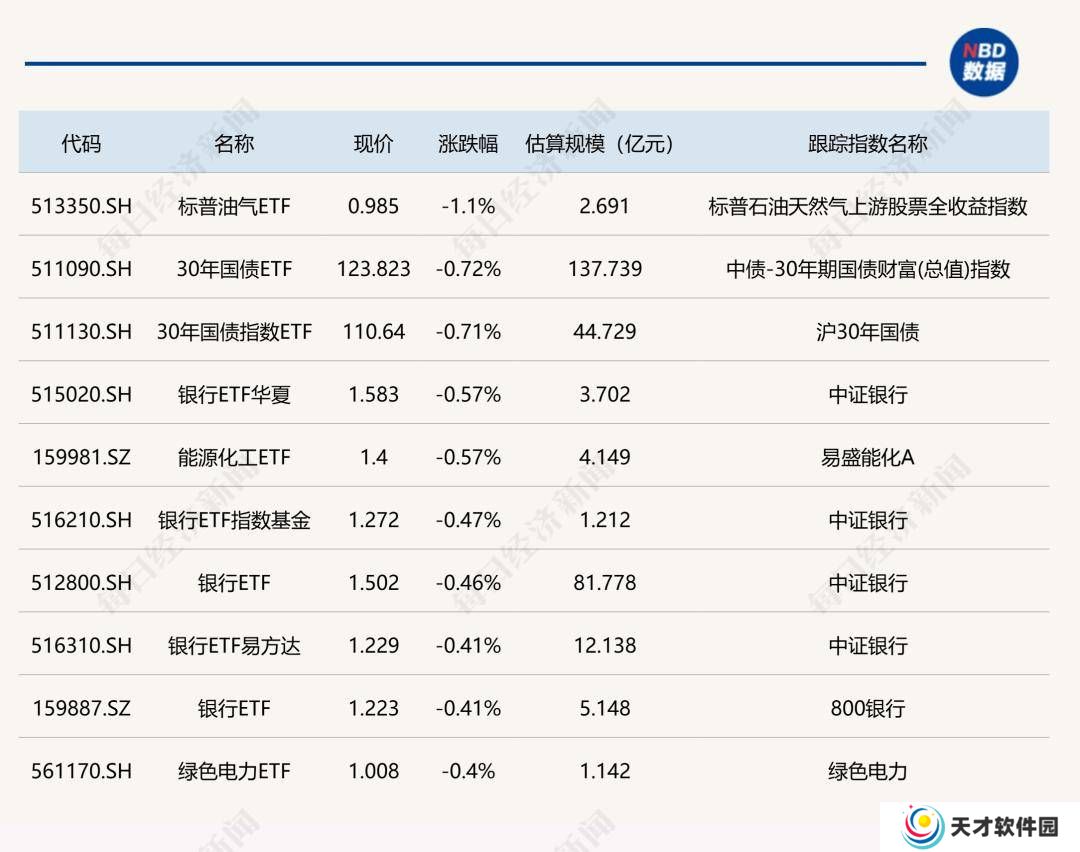
Task: Select the 银行ETF易方达 name cell
Action: 234,645
